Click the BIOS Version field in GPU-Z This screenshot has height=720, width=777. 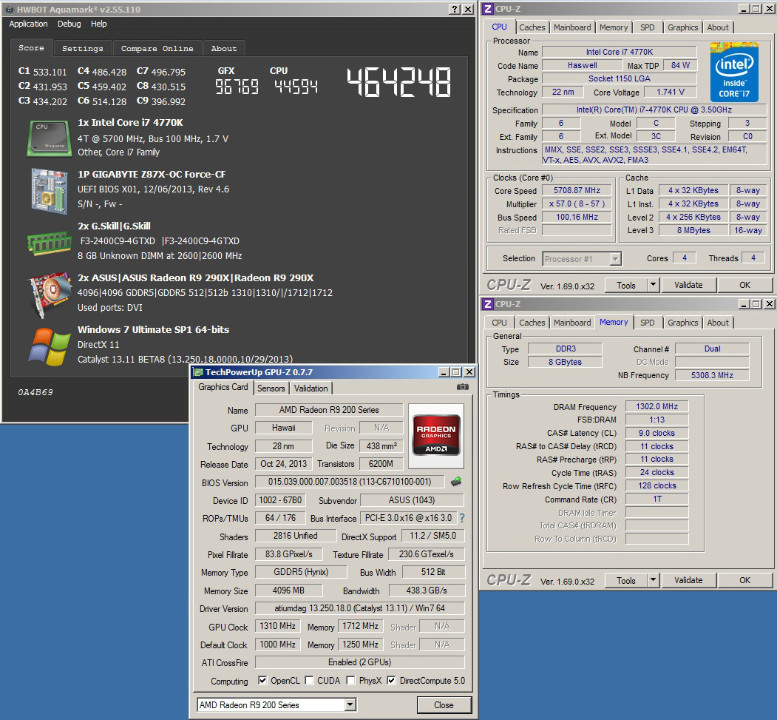pyautogui.click(x=350, y=482)
